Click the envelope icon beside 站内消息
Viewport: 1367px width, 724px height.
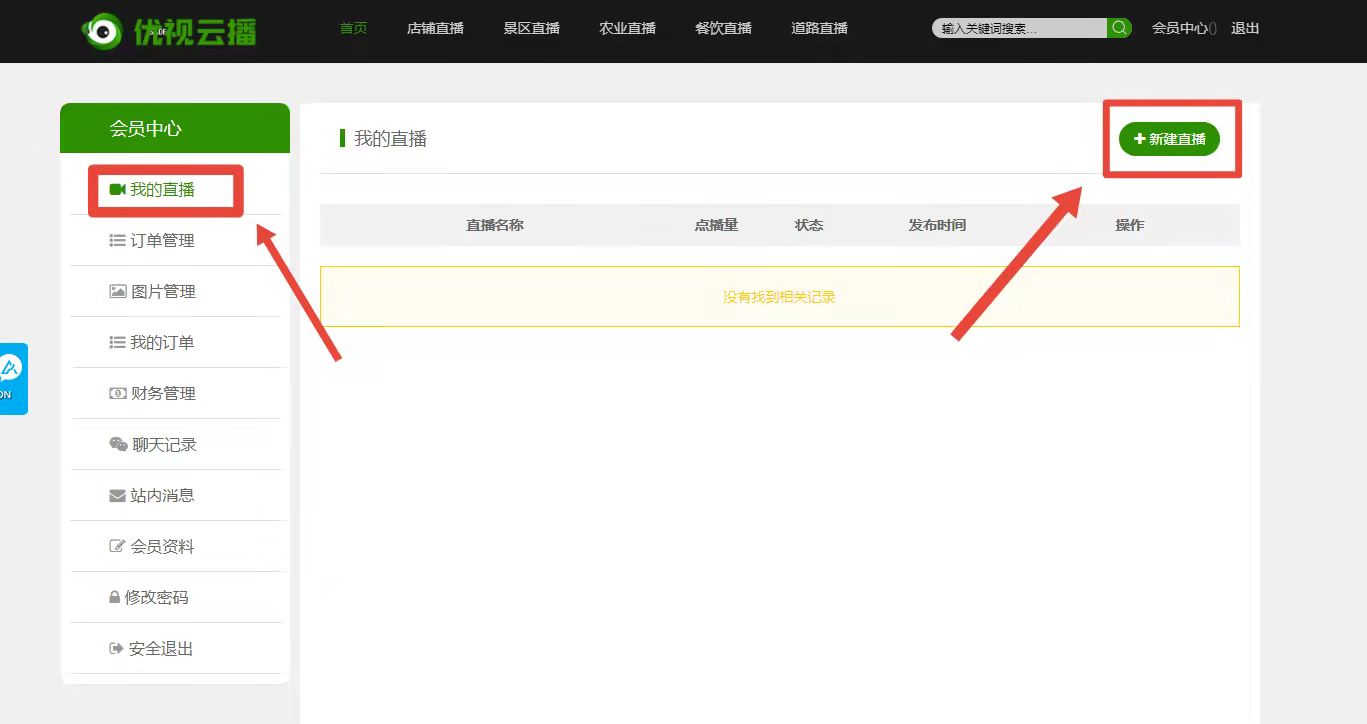(x=117, y=495)
